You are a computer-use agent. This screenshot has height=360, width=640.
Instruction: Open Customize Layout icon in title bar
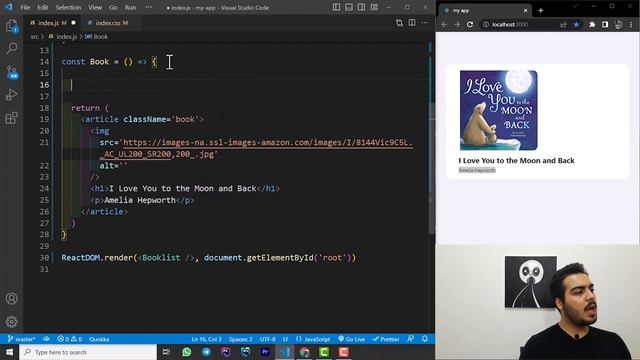coord(374,7)
